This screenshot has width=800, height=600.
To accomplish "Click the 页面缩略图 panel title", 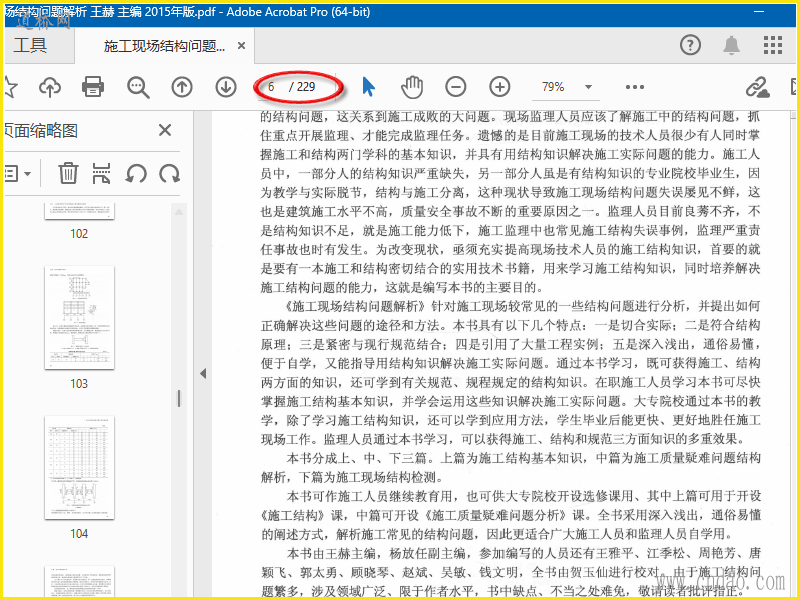I will click(x=41, y=131).
